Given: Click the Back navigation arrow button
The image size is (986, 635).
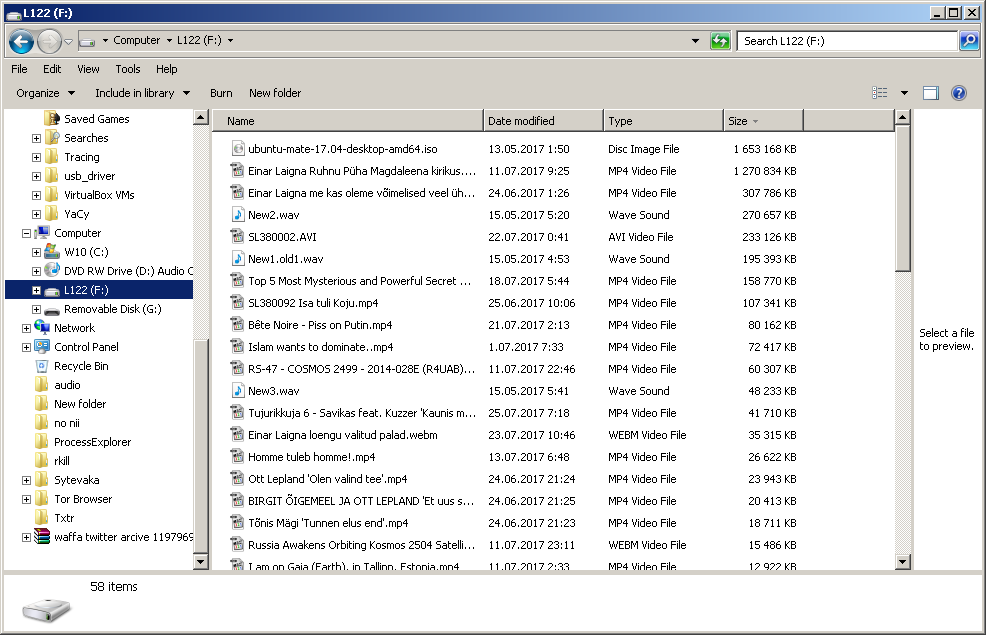Looking at the screenshot, I should (x=22, y=41).
